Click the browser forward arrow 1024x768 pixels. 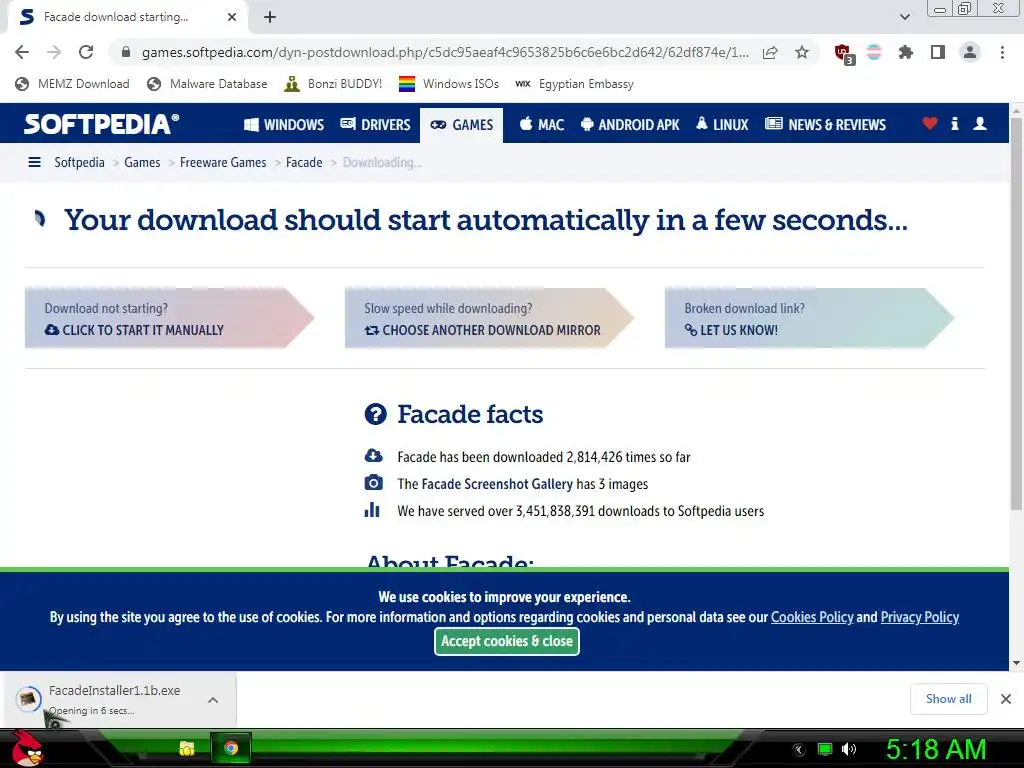pyautogui.click(x=54, y=52)
